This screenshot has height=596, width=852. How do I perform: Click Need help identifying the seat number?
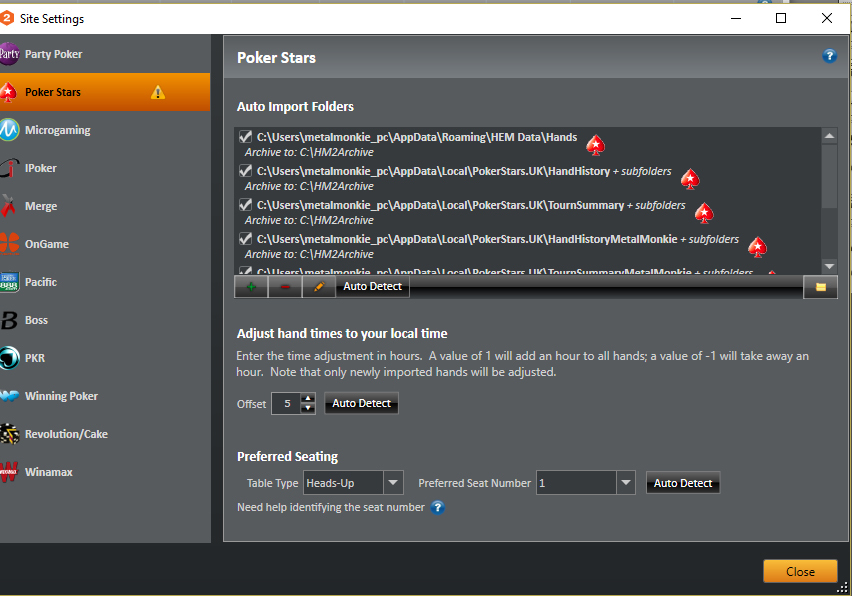pos(331,507)
